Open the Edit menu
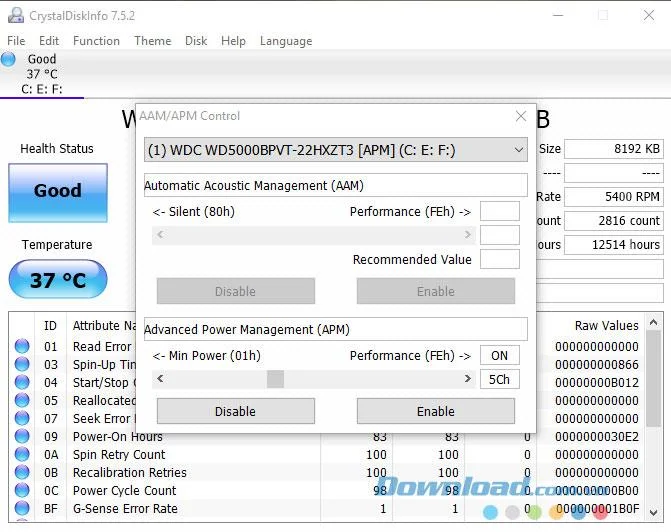The width and height of the screenshot is (671, 532). coord(49,41)
